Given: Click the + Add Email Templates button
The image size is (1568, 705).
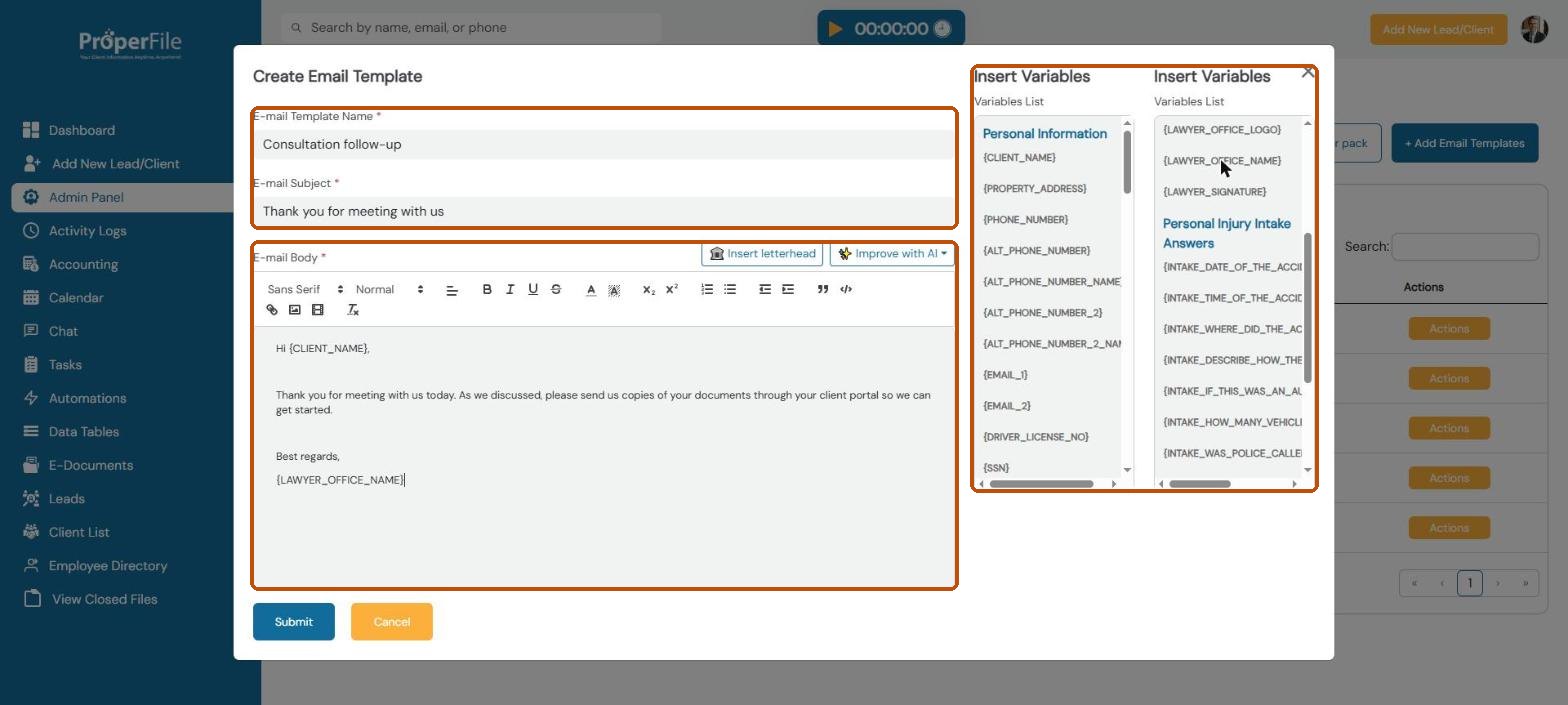Looking at the screenshot, I should click(x=1464, y=143).
